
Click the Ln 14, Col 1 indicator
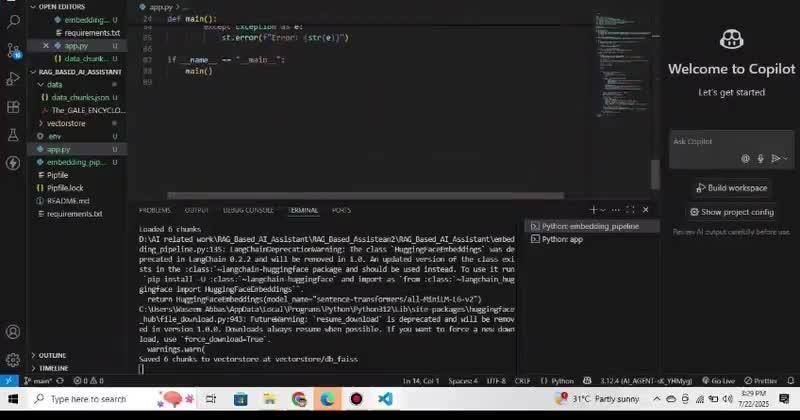click(x=421, y=381)
